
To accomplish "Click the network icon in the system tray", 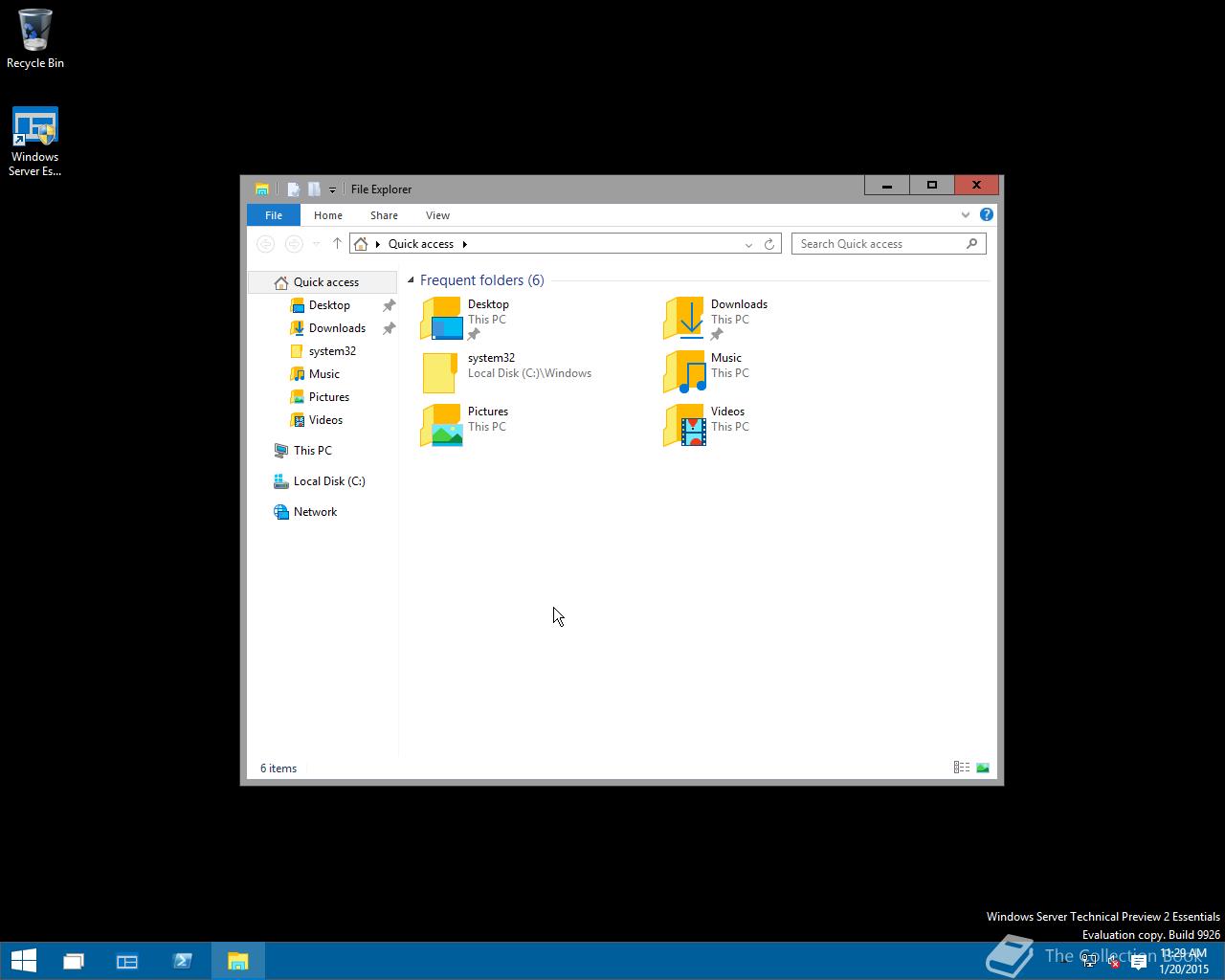I will point(1089,961).
